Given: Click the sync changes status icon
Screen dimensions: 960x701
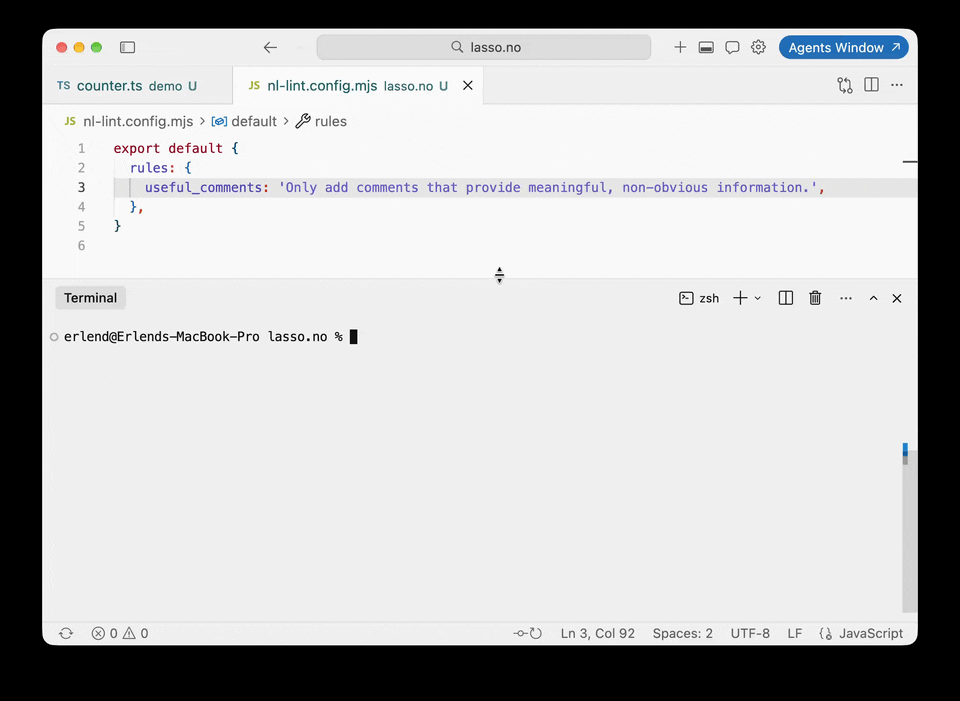Looking at the screenshot, I should click(66, 633).
